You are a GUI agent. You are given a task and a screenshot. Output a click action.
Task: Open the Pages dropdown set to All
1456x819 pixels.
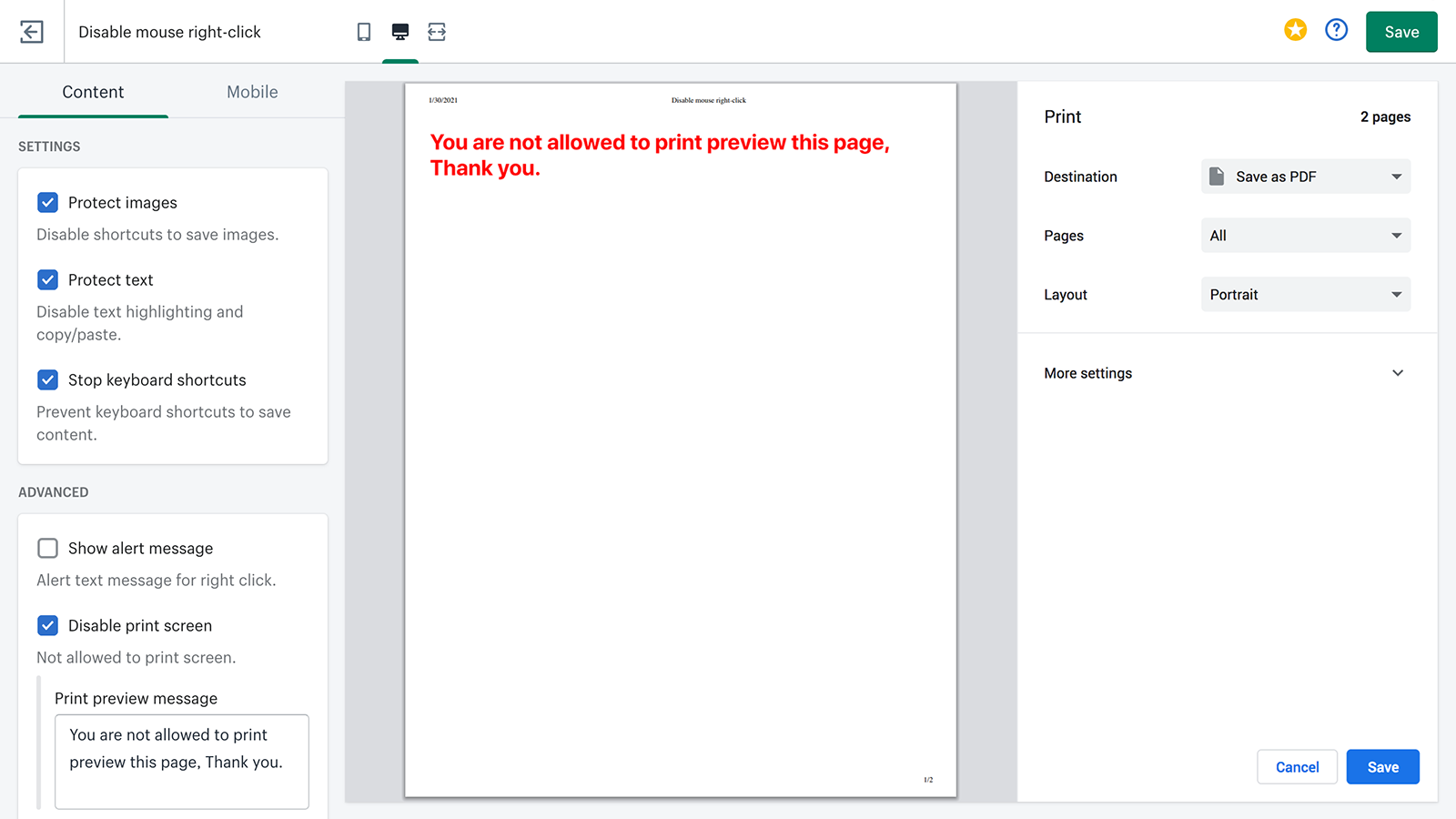[1306, 236]
